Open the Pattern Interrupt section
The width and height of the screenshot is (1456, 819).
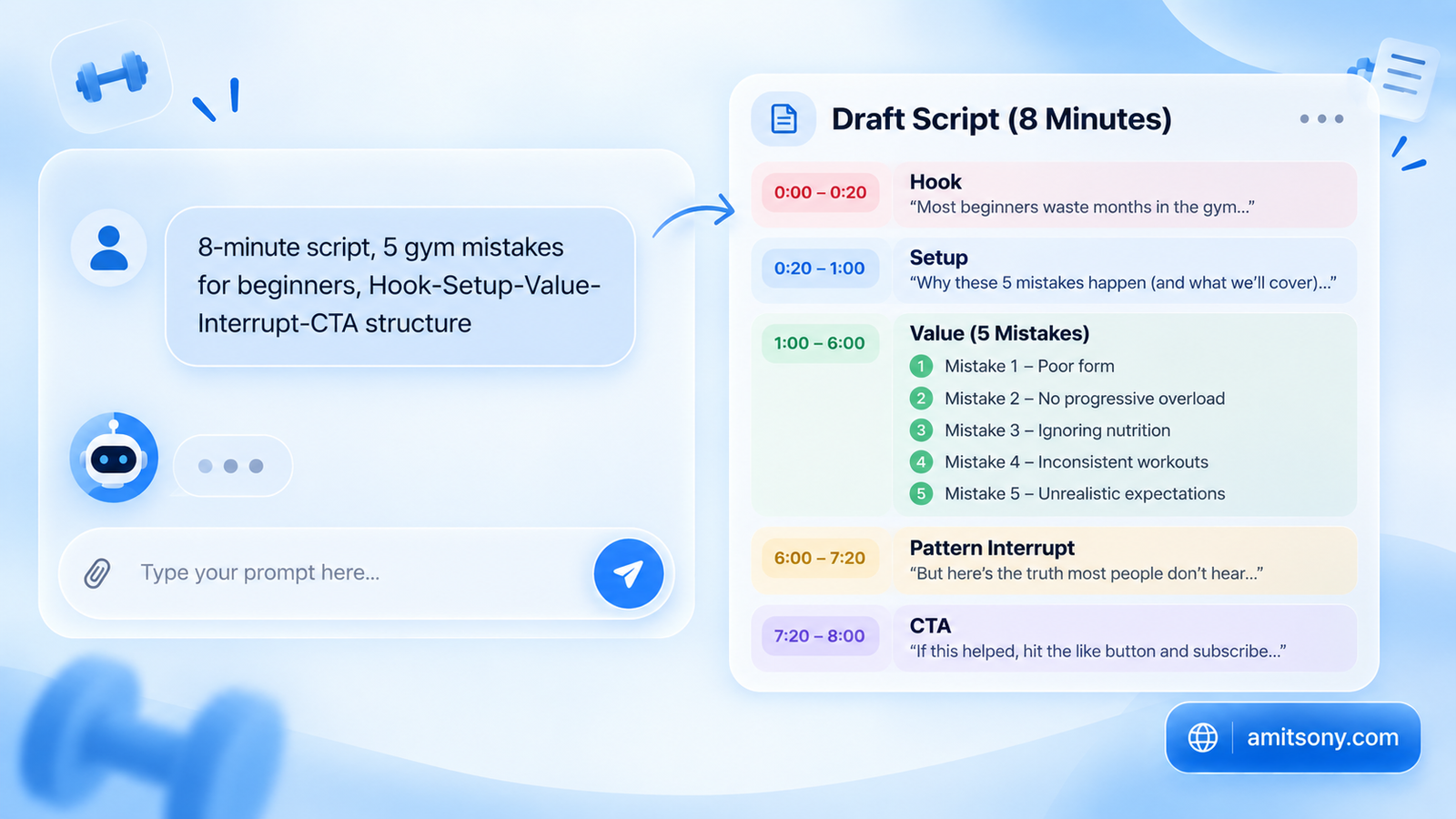pos(1054,561)
